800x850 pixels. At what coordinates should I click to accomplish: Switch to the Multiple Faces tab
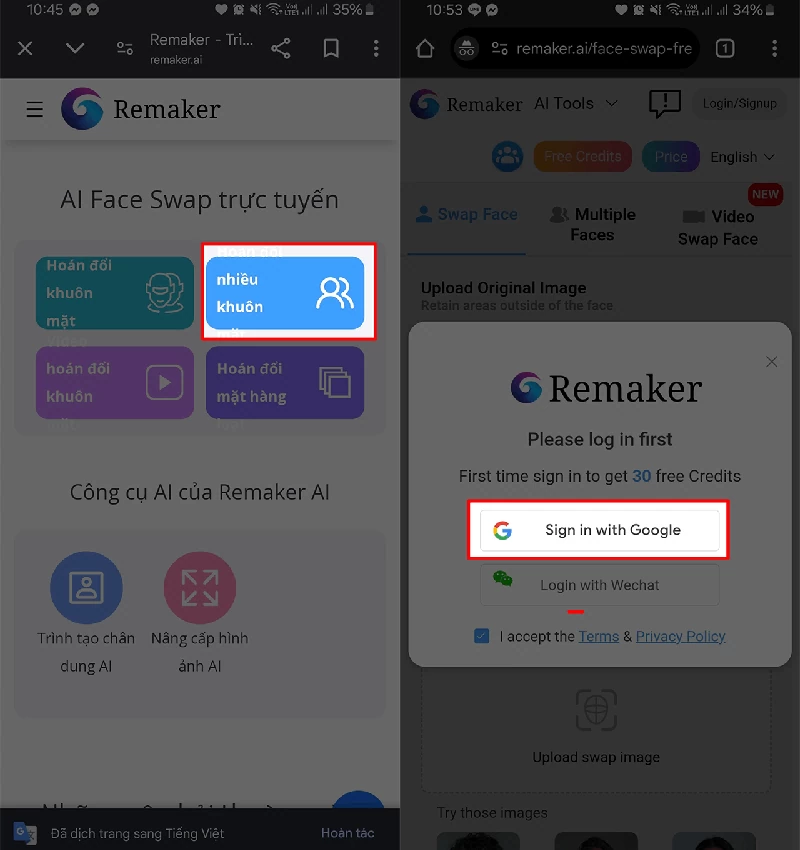[x=592, y=224]
